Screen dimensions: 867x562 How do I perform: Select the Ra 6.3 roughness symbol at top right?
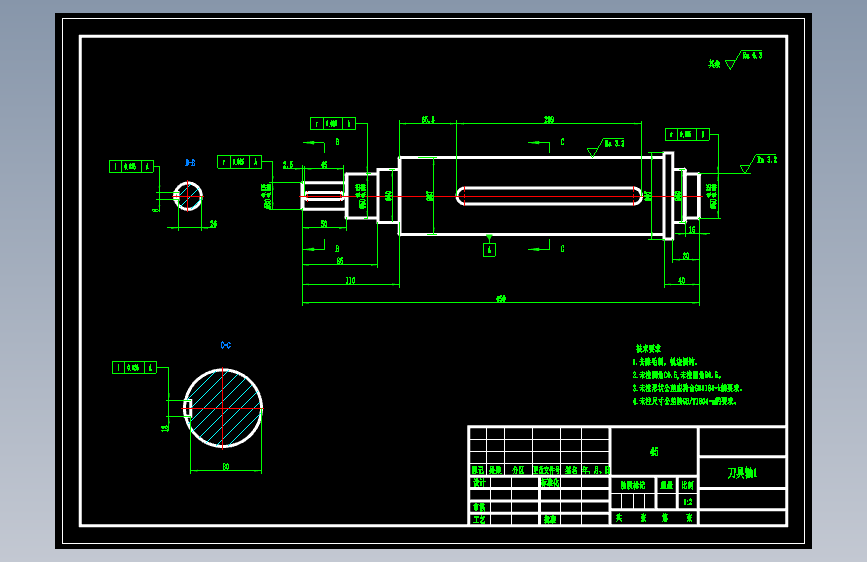[x=744, y=59]
